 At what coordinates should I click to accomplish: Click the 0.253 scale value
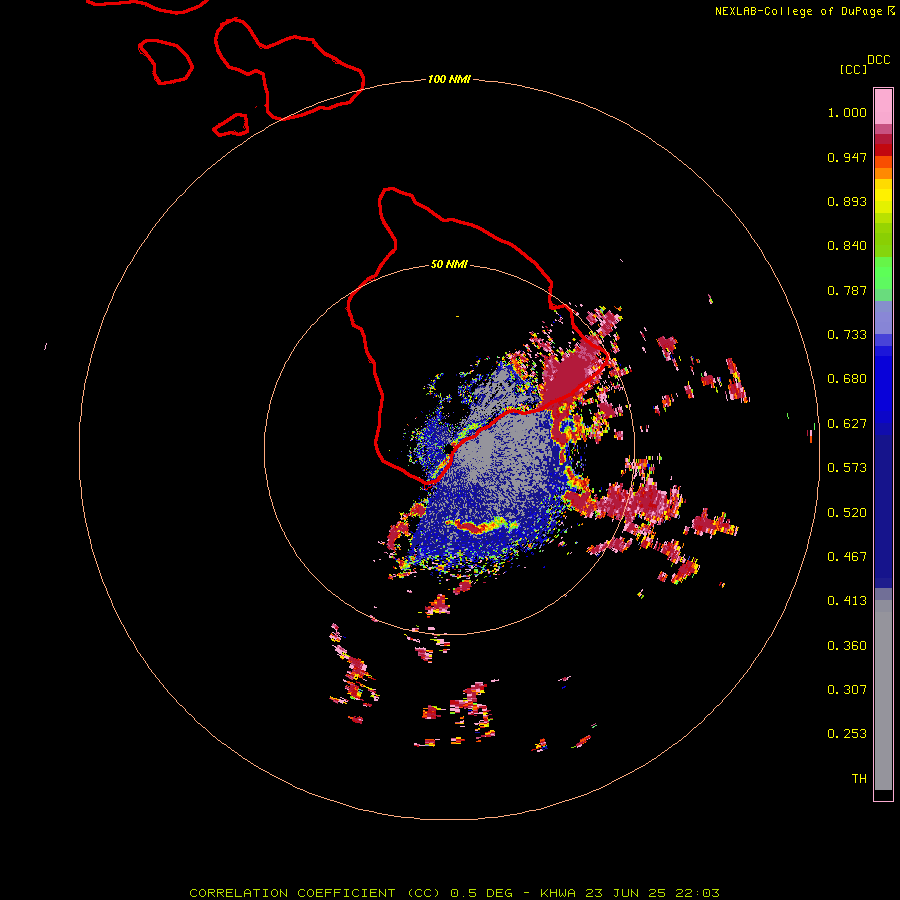tap(847, 734)
